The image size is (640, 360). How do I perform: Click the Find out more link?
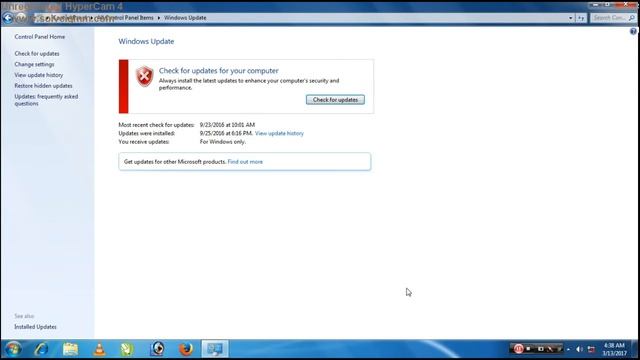pos(245,162)
